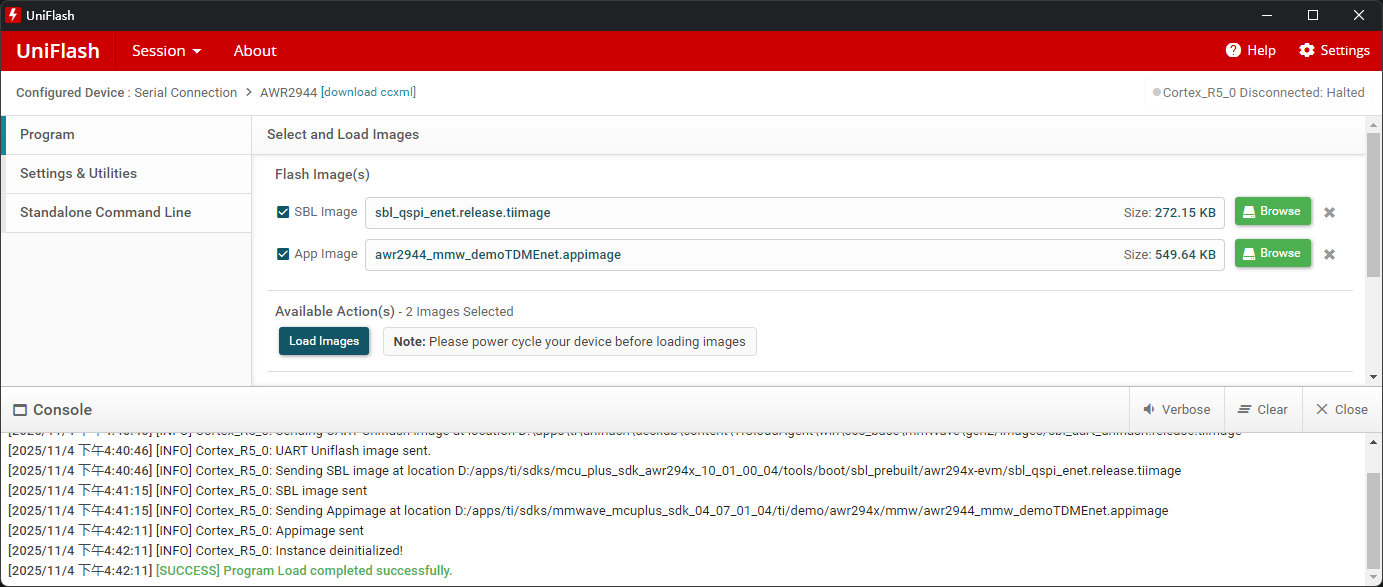Image resolution: width=1383 pixels, height=587 pixels.
Task: Click the Load Images button
Action: pos(324,341)
